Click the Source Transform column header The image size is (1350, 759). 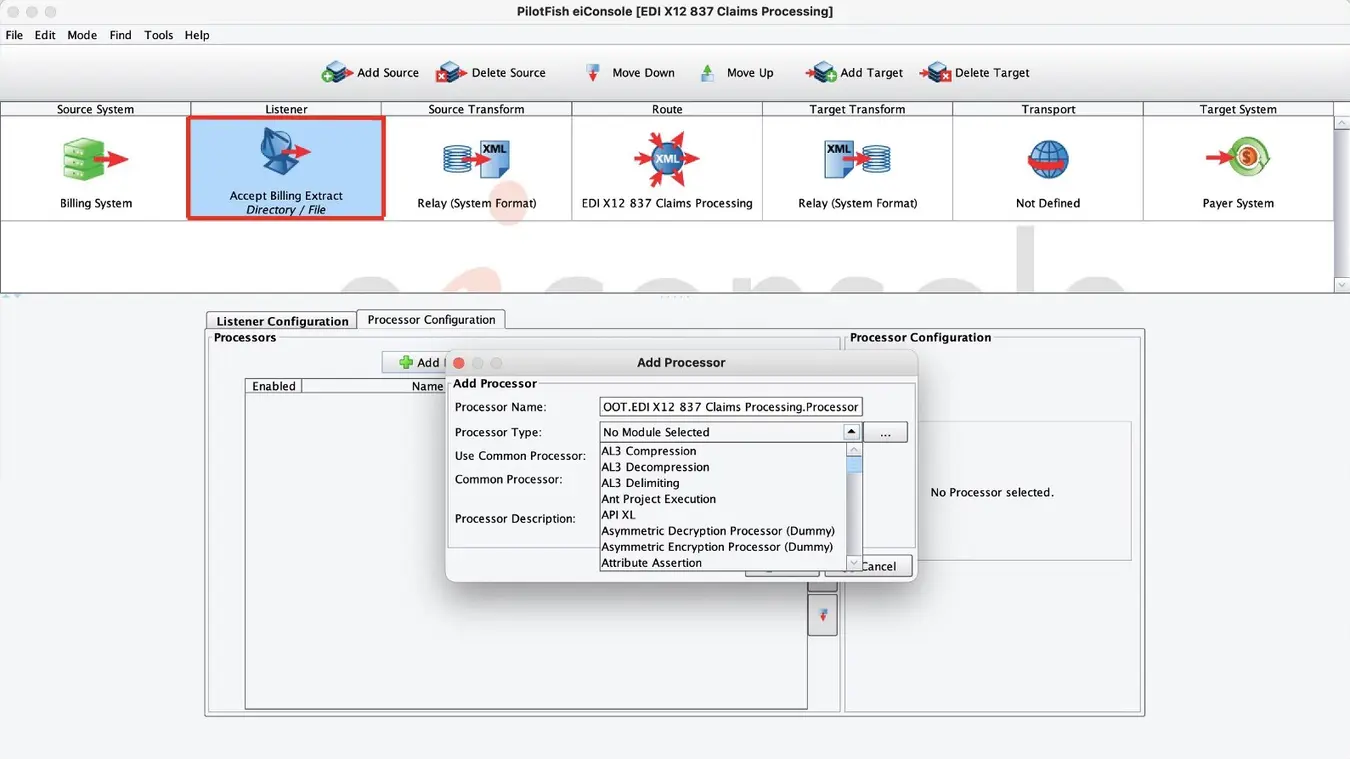(476, 109)
